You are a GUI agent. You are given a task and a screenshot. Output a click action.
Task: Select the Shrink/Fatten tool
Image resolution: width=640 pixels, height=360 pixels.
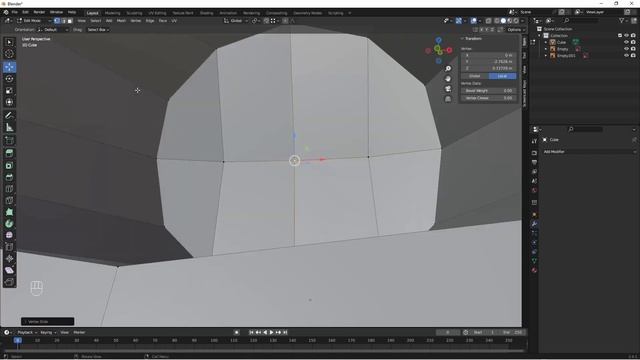point(9,259)
